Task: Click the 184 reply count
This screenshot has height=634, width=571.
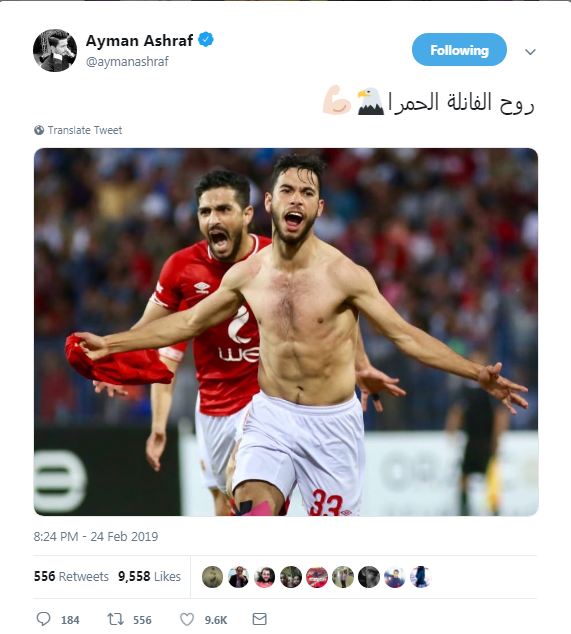Action: point(70,620)
